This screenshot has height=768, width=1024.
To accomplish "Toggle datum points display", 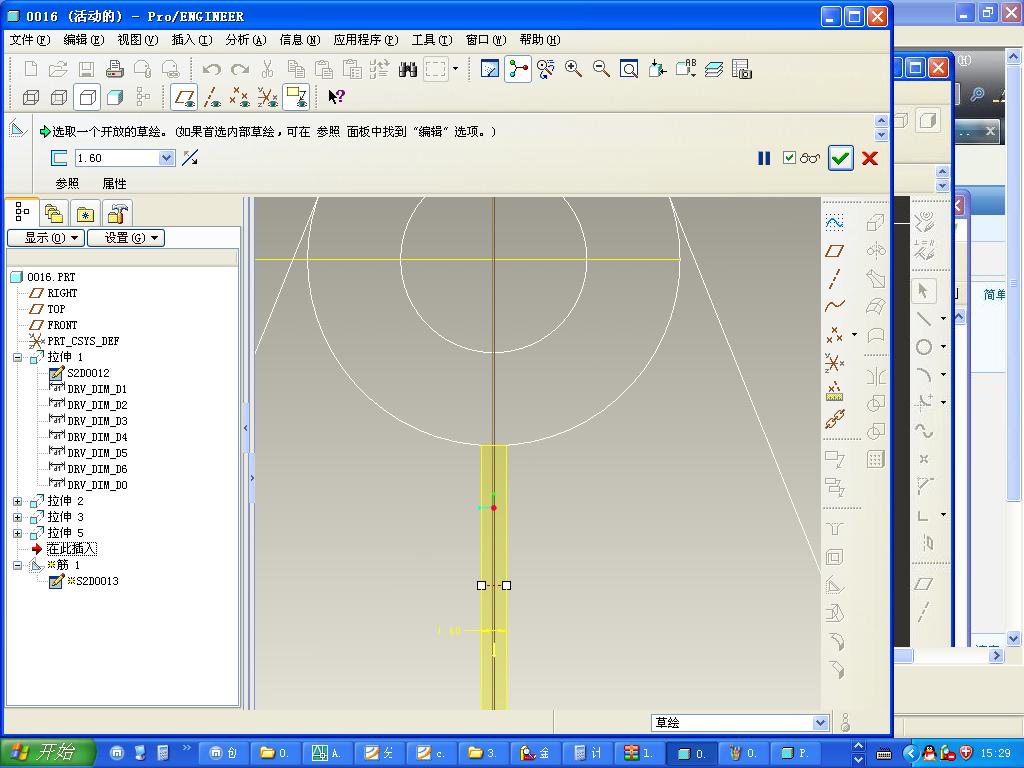I will click(x=239, y=98).
